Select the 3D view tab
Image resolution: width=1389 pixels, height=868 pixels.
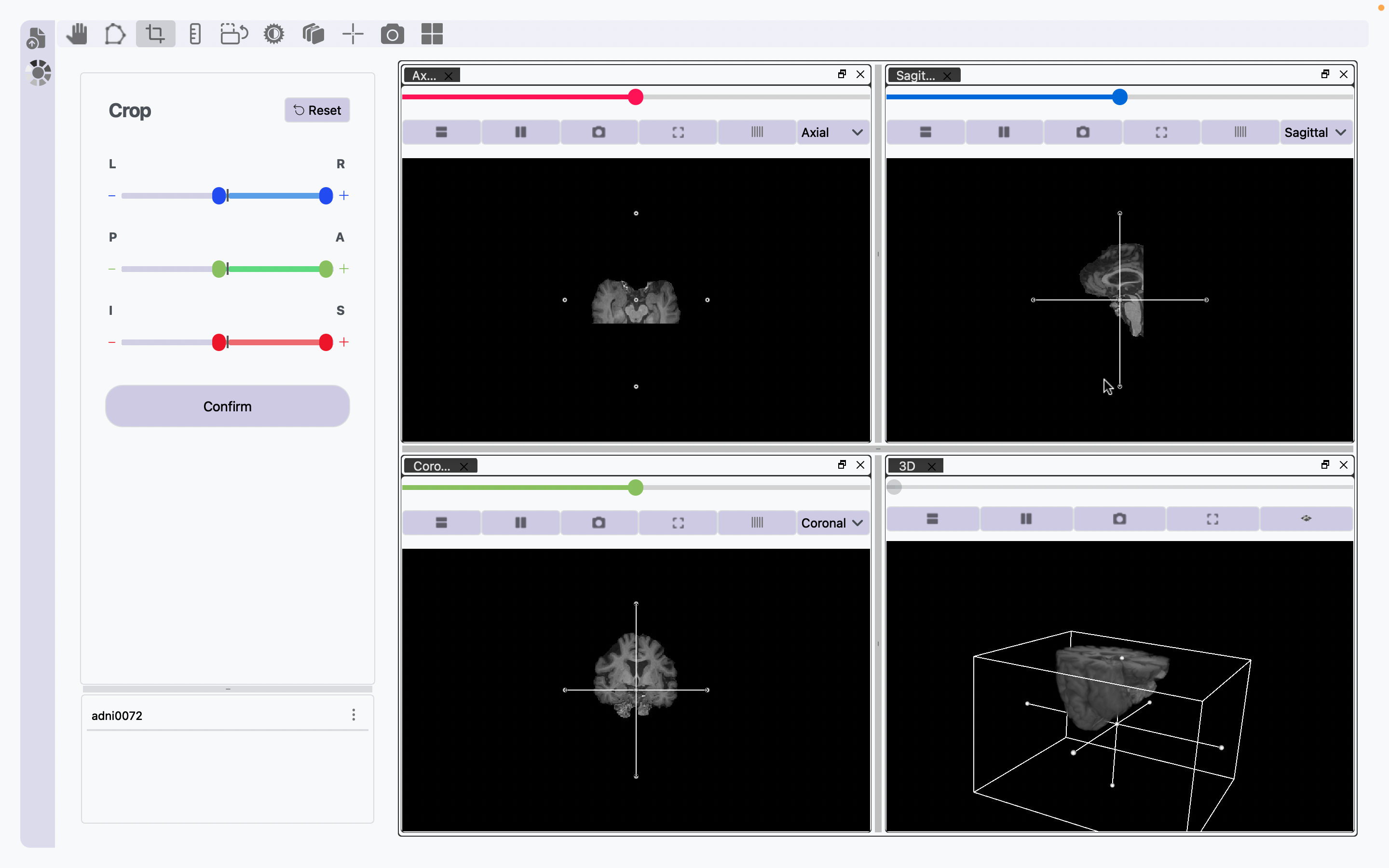pyautogui.click(x=907, y=466)
